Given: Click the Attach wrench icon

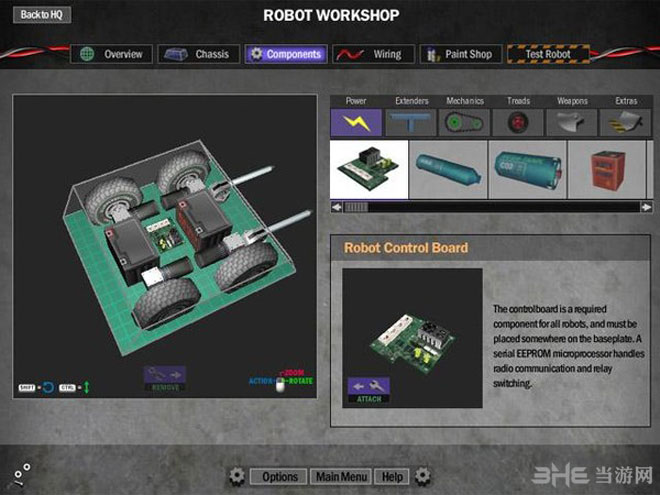Looking at the screenshot, I should click(x=370, y=386).
